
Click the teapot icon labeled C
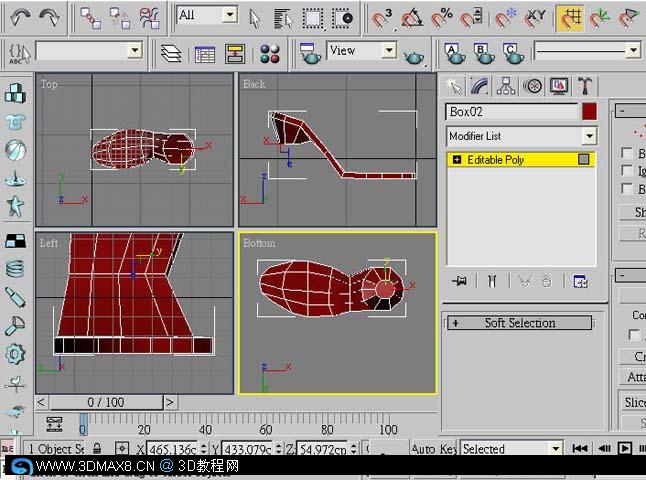[x=513, y=54]
